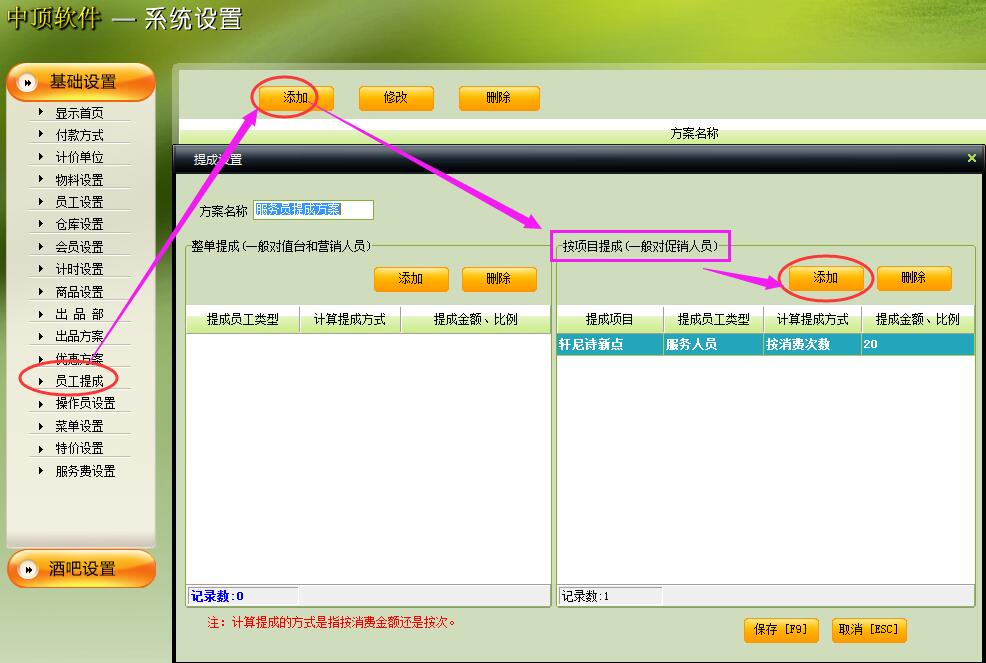Click the triangle bullet beside 显示首页
This screenshot has height=663, width=986.
coord(41,112)
